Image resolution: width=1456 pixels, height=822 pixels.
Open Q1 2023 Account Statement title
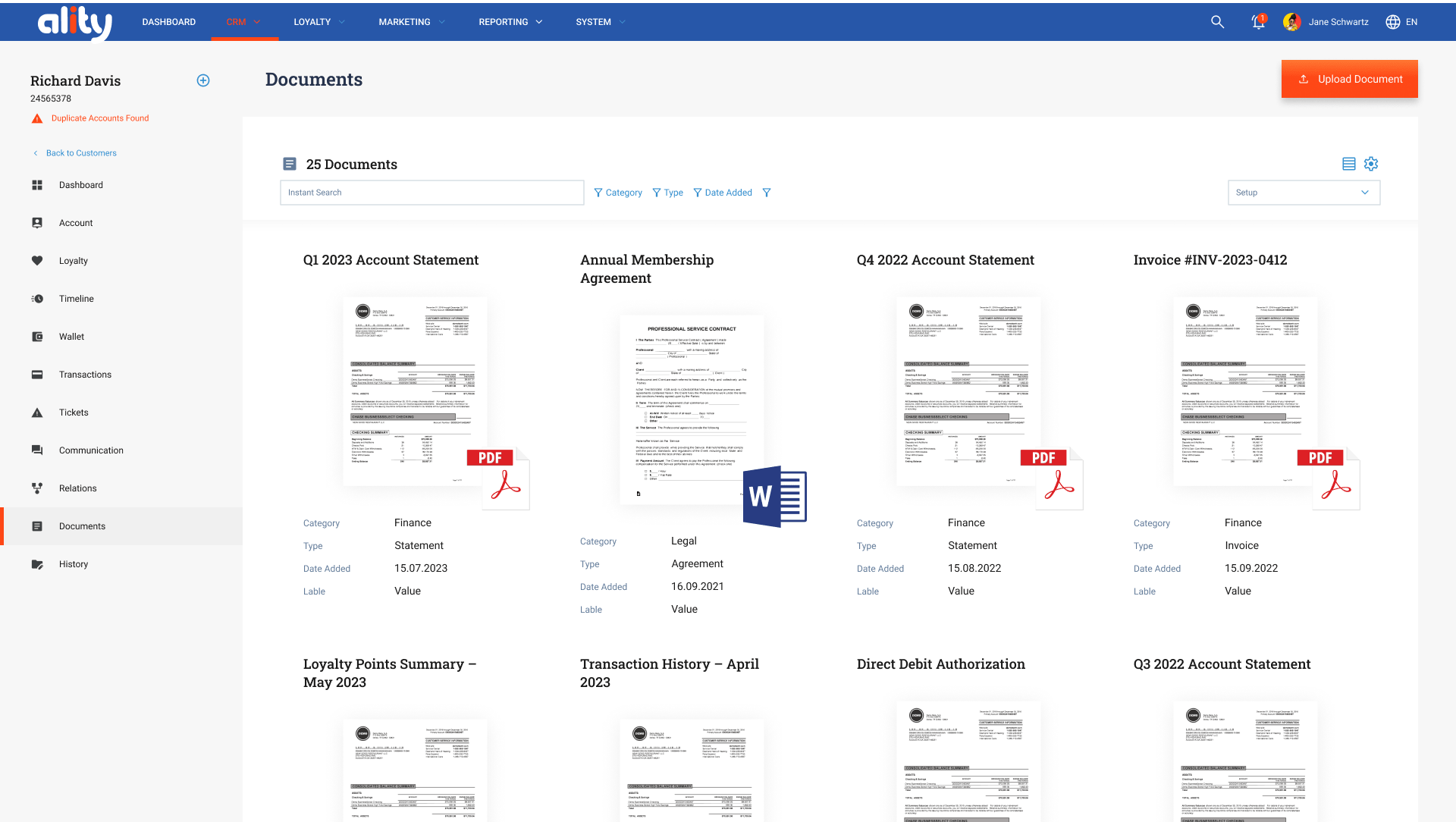pyautogui.click(x=391, y=260)
